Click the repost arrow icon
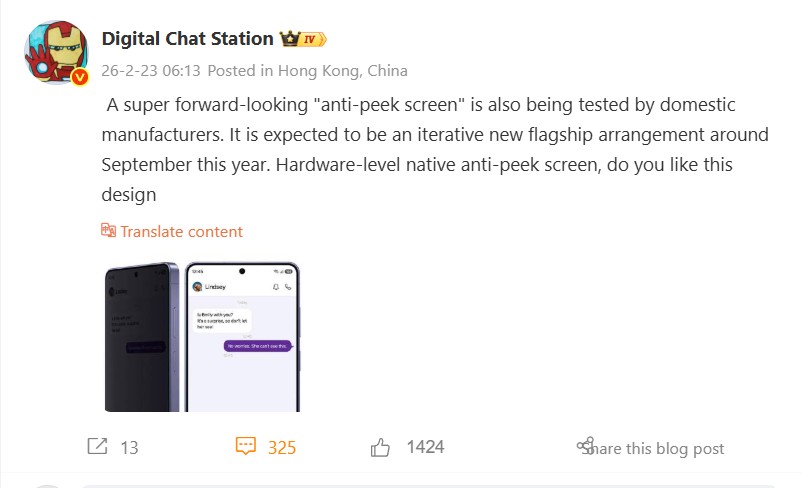 (97, 447)
